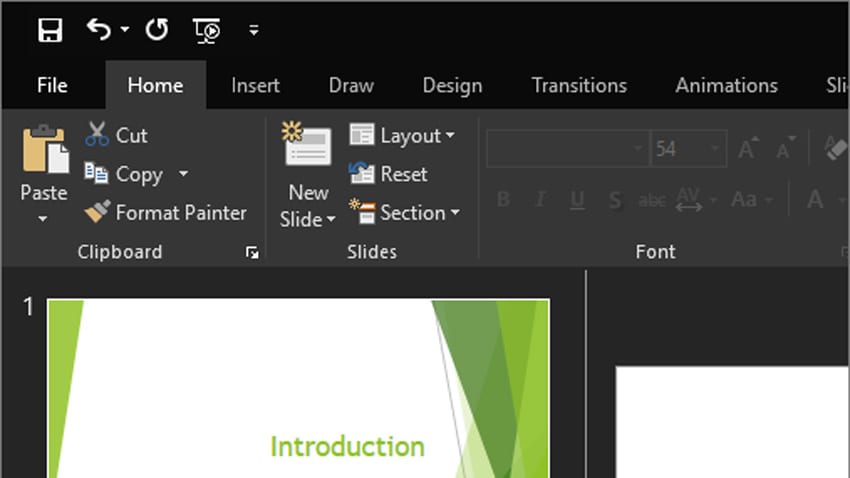
Task: Toggle Text Shadow formatting
Action: pos(615,200)
